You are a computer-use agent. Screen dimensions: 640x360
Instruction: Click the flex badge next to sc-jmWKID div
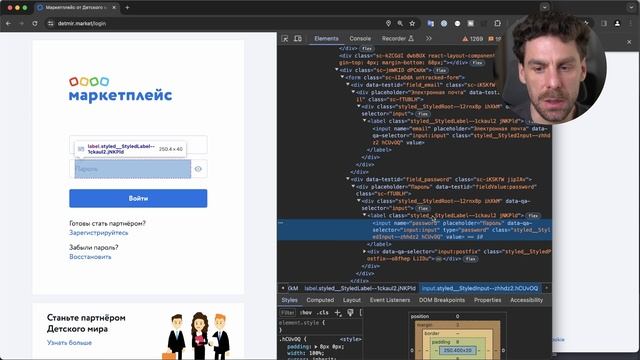441,70
